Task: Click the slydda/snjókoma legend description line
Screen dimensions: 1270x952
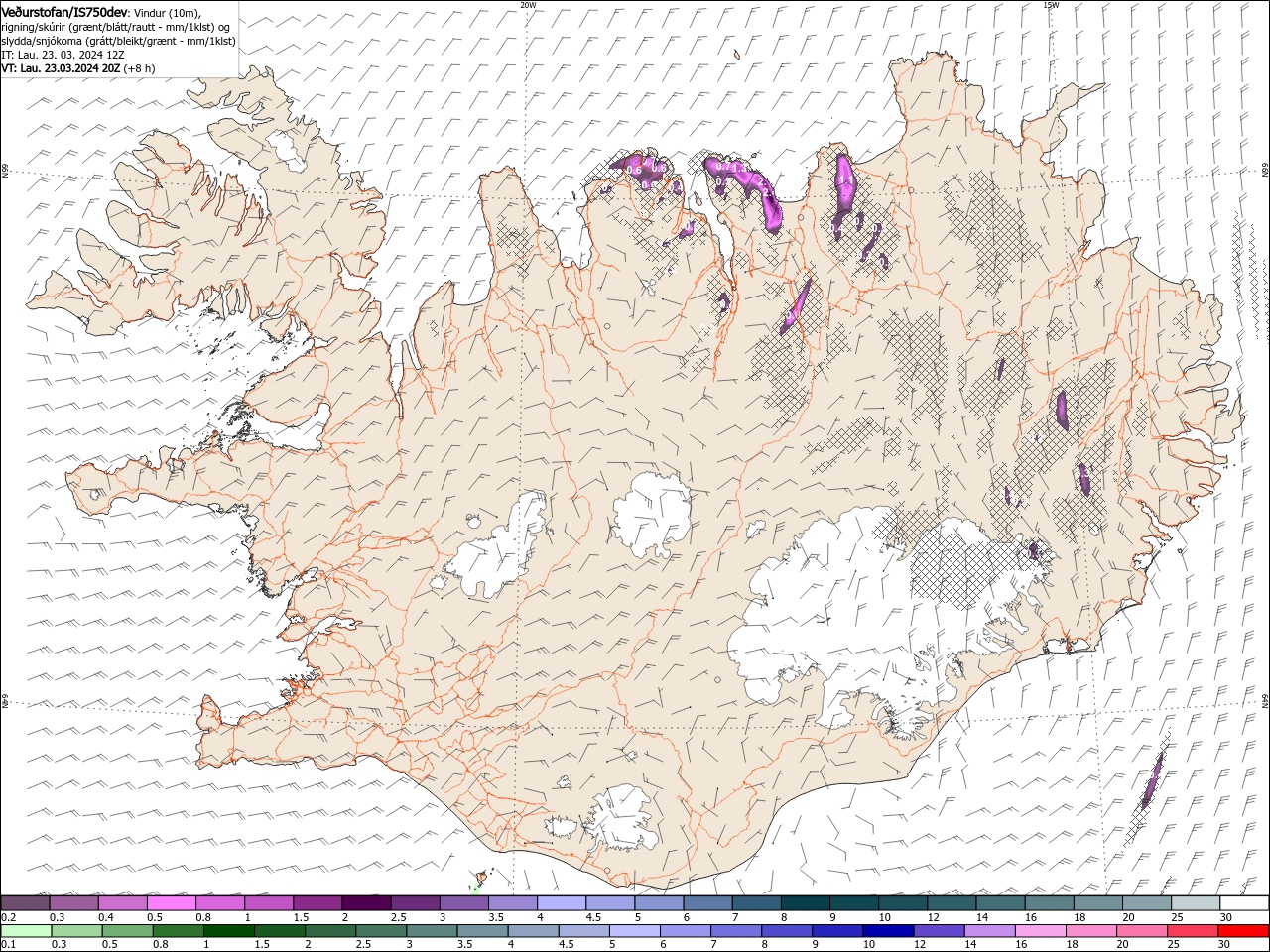Action: pos(118,41)
